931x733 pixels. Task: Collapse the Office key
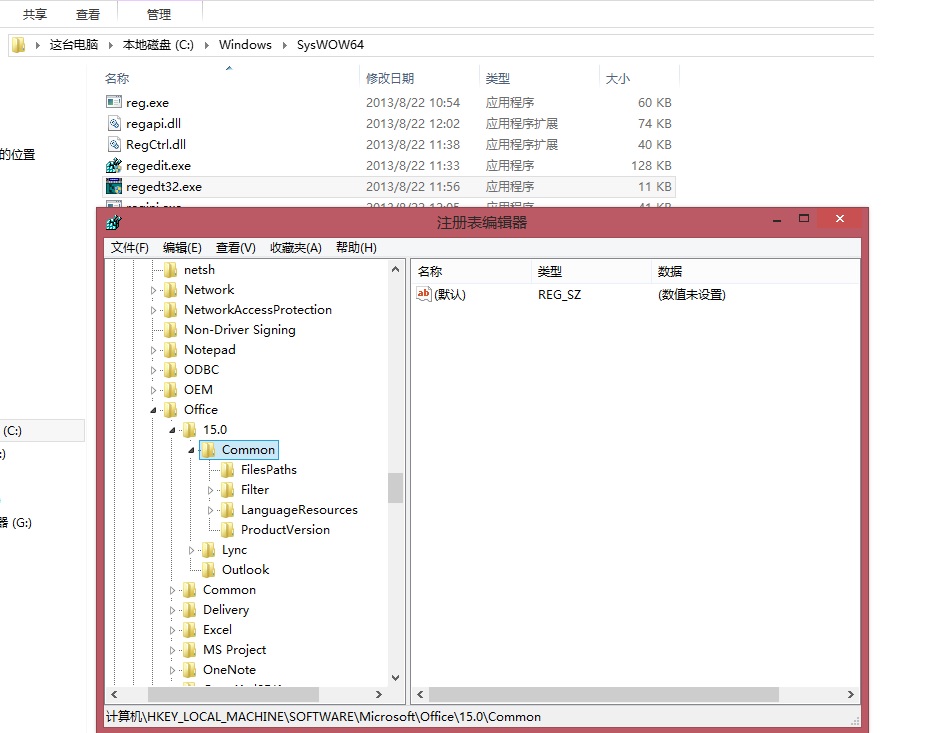click(x=154, y=409)
